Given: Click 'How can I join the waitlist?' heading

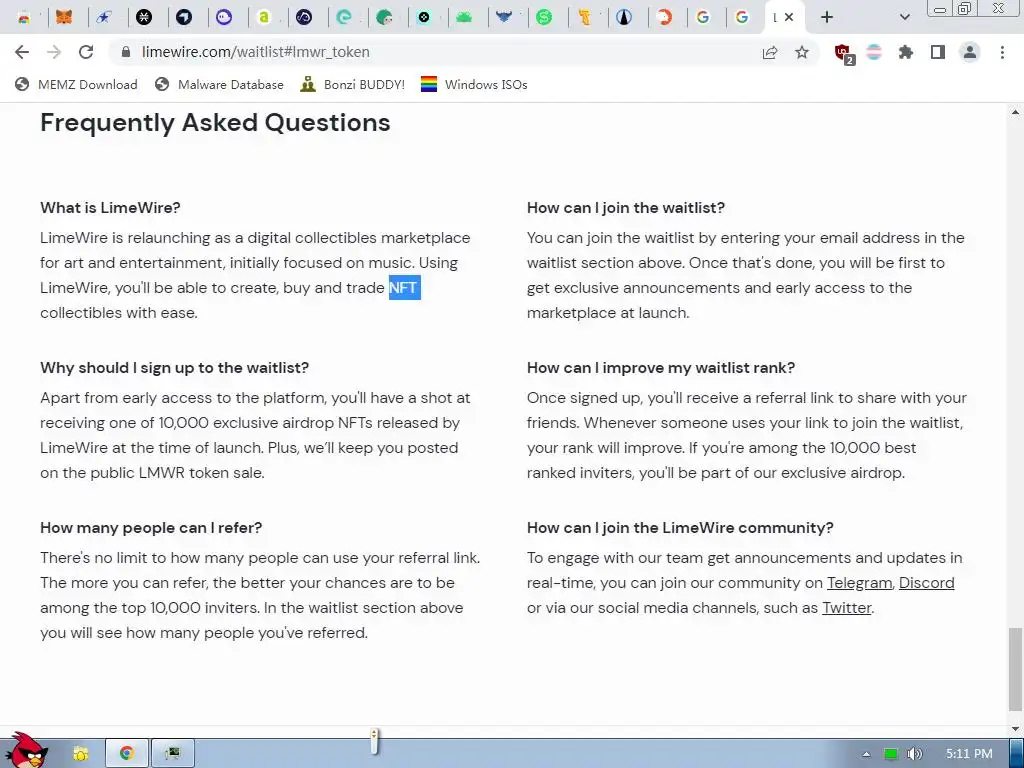Looking at the screenshot, I should (626, 208).
